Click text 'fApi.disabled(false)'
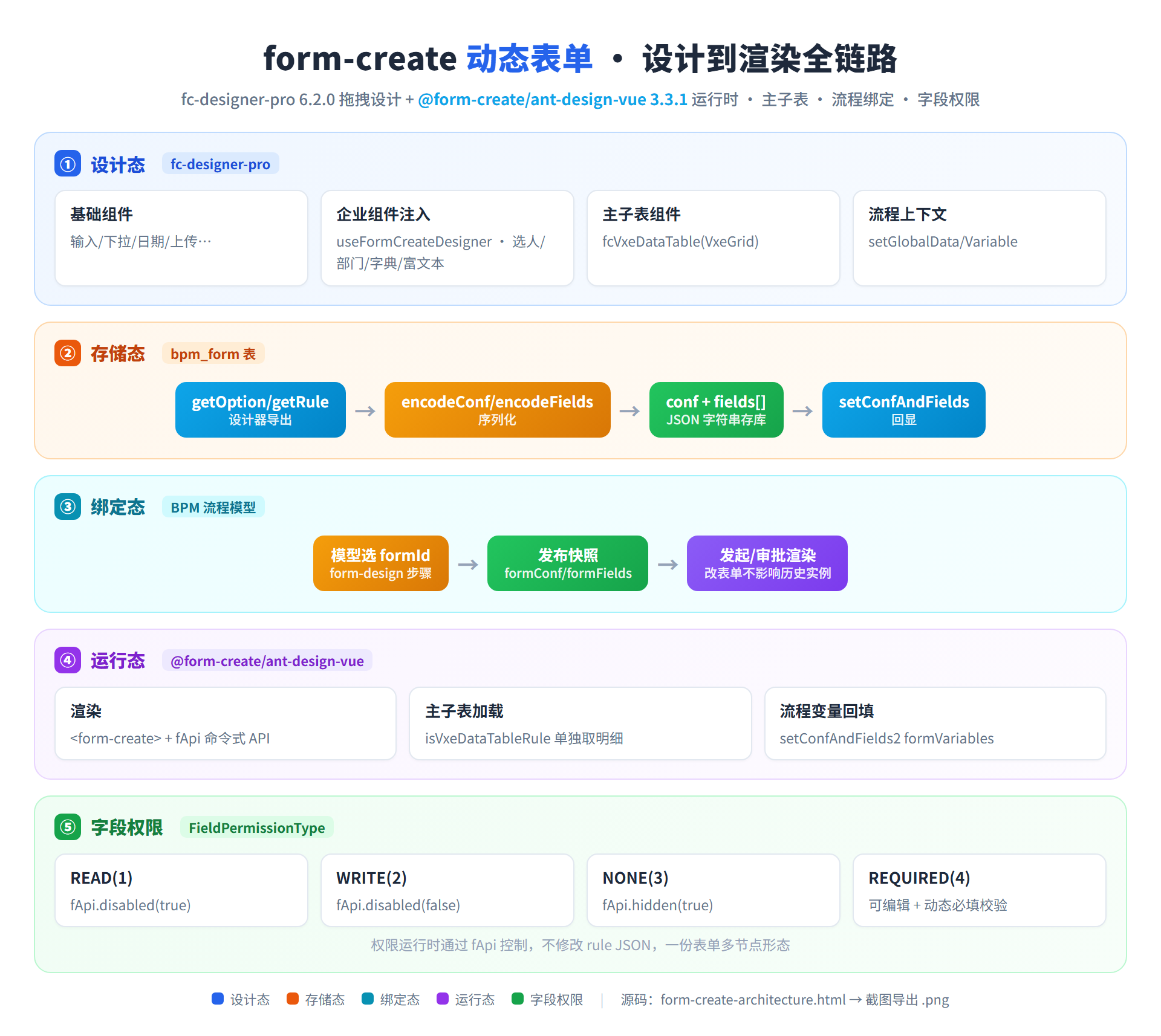Image resolution: width=1161 pixels, height=1036 pixels. point(398,905)
